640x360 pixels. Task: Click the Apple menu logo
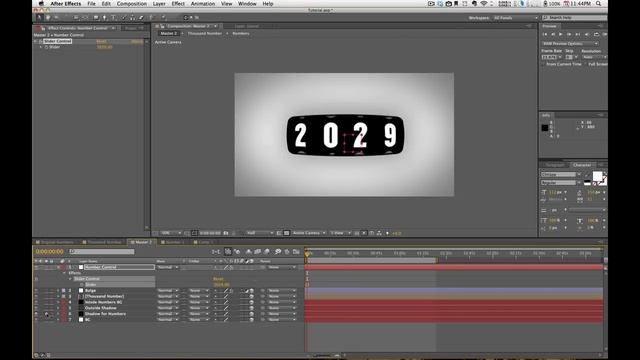[x=41, y=4]
